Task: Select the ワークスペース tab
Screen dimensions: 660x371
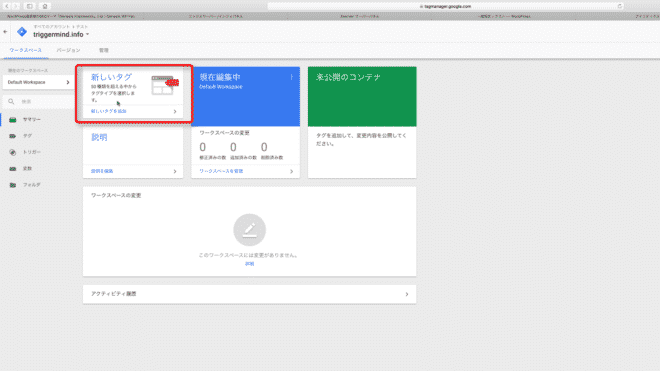Action: click(26, 50)
